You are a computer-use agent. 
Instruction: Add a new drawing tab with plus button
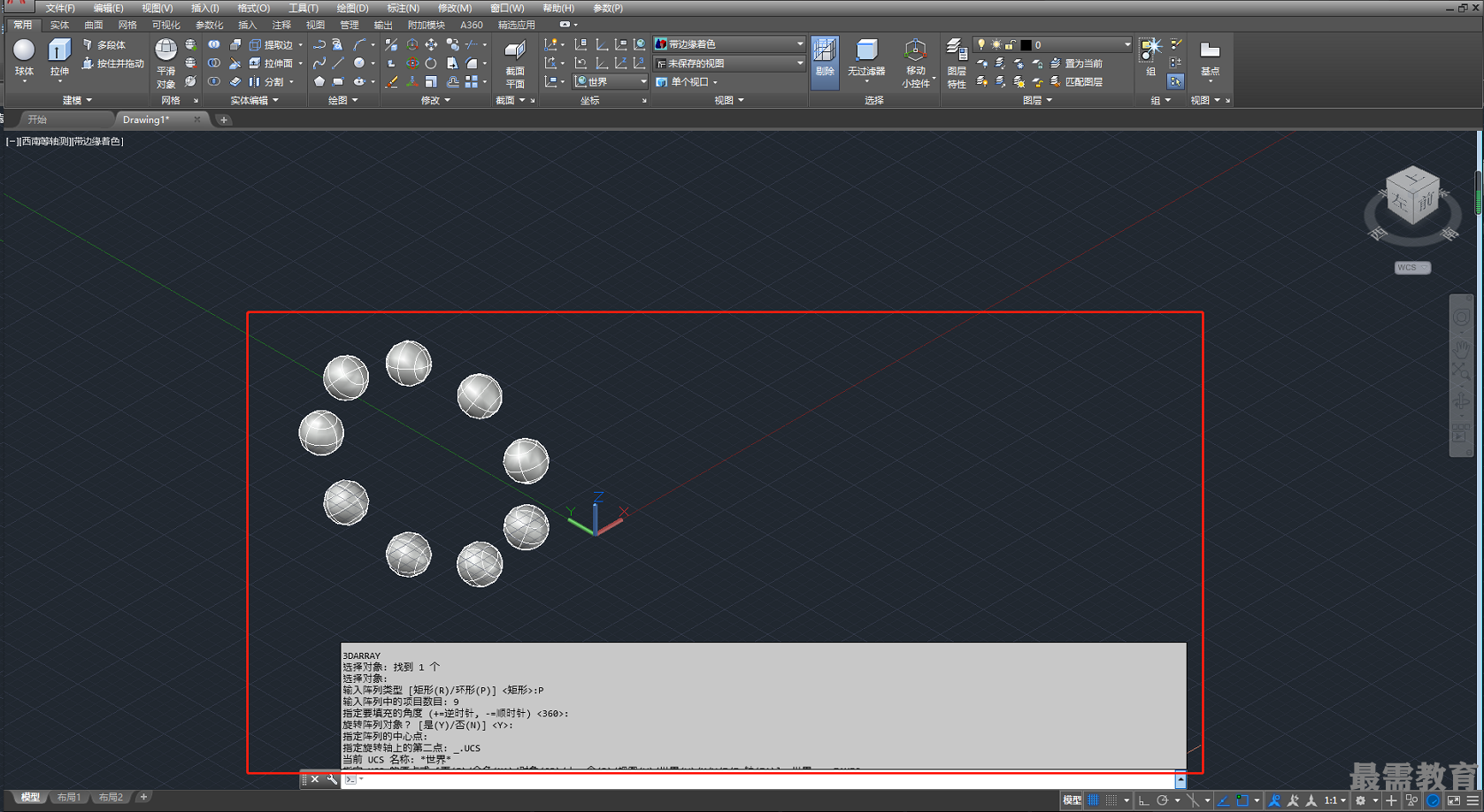click(224, 119)
